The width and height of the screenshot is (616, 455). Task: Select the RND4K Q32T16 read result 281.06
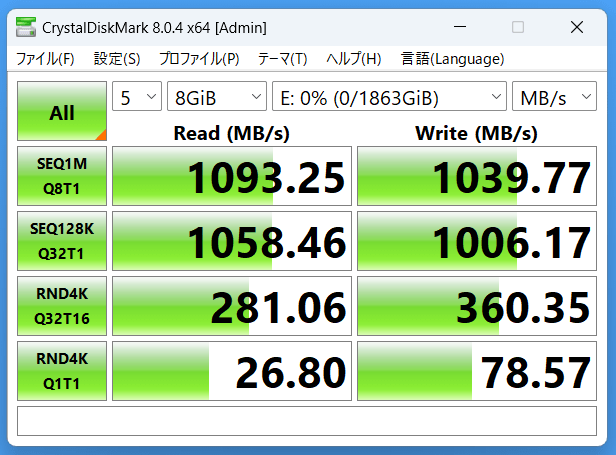point(232,306)
